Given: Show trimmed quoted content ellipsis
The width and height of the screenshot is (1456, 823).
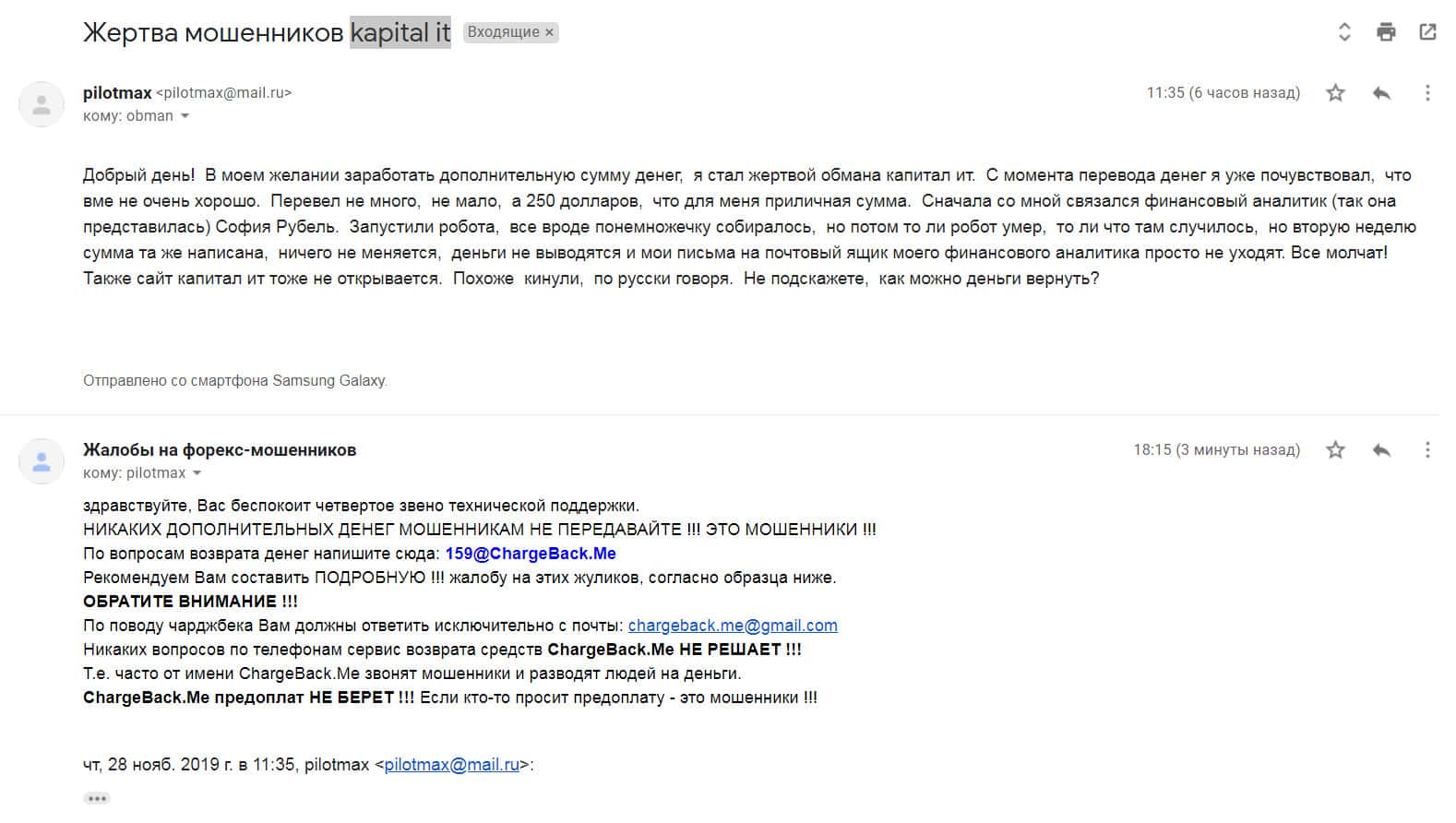Looking at the screenshot, I should (x=96, y=798).
